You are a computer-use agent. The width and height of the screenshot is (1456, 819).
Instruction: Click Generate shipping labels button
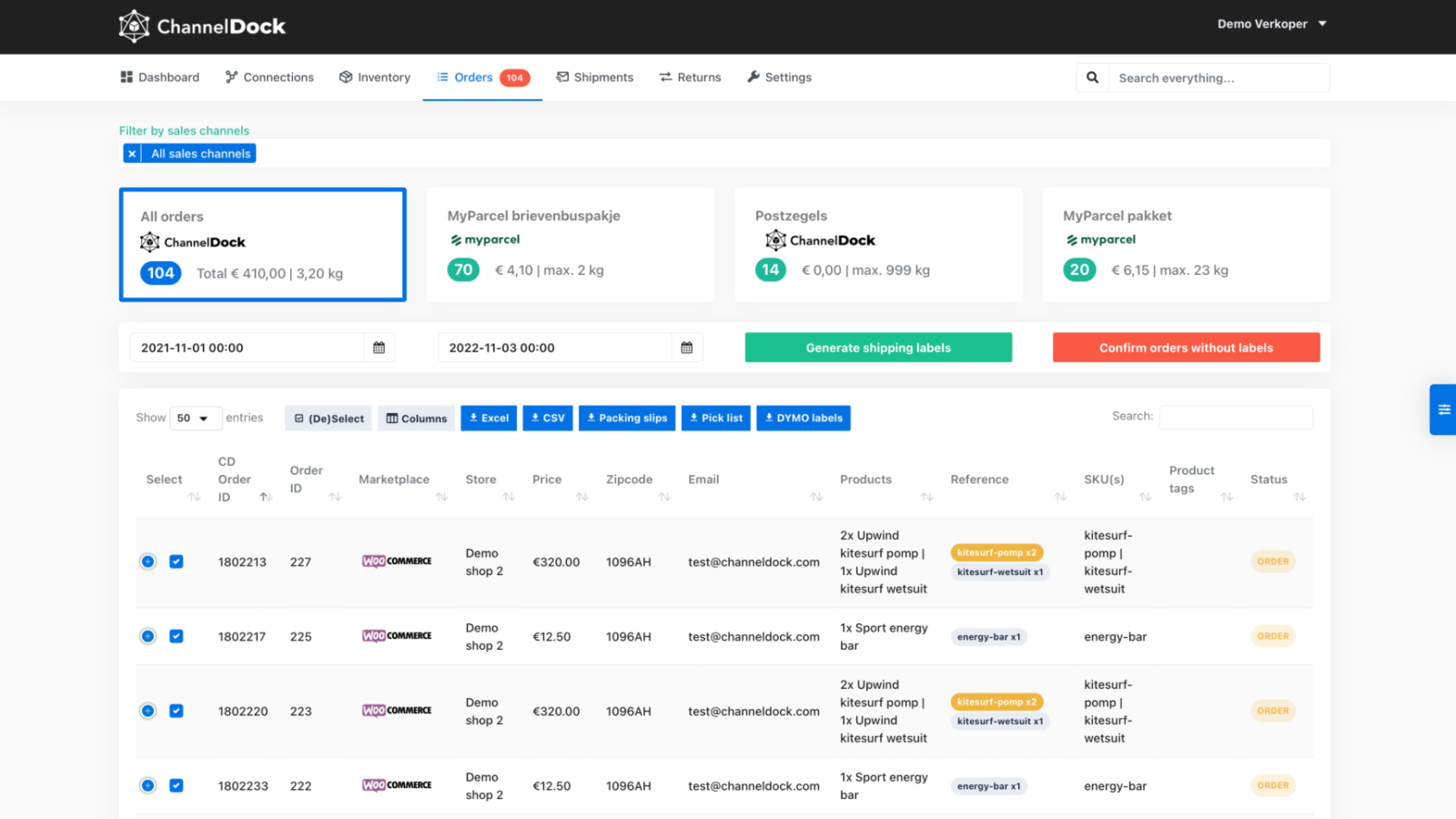coord(878,348)
